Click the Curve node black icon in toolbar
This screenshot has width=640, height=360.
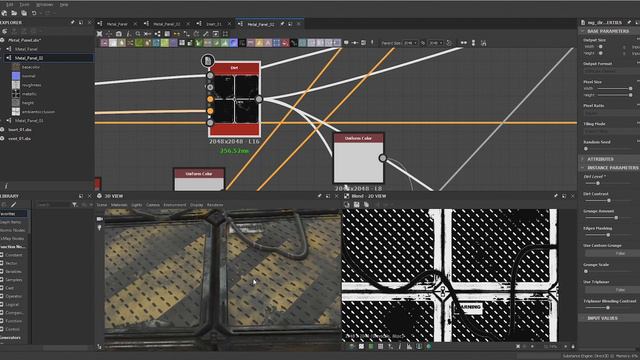tap(293, 43)
